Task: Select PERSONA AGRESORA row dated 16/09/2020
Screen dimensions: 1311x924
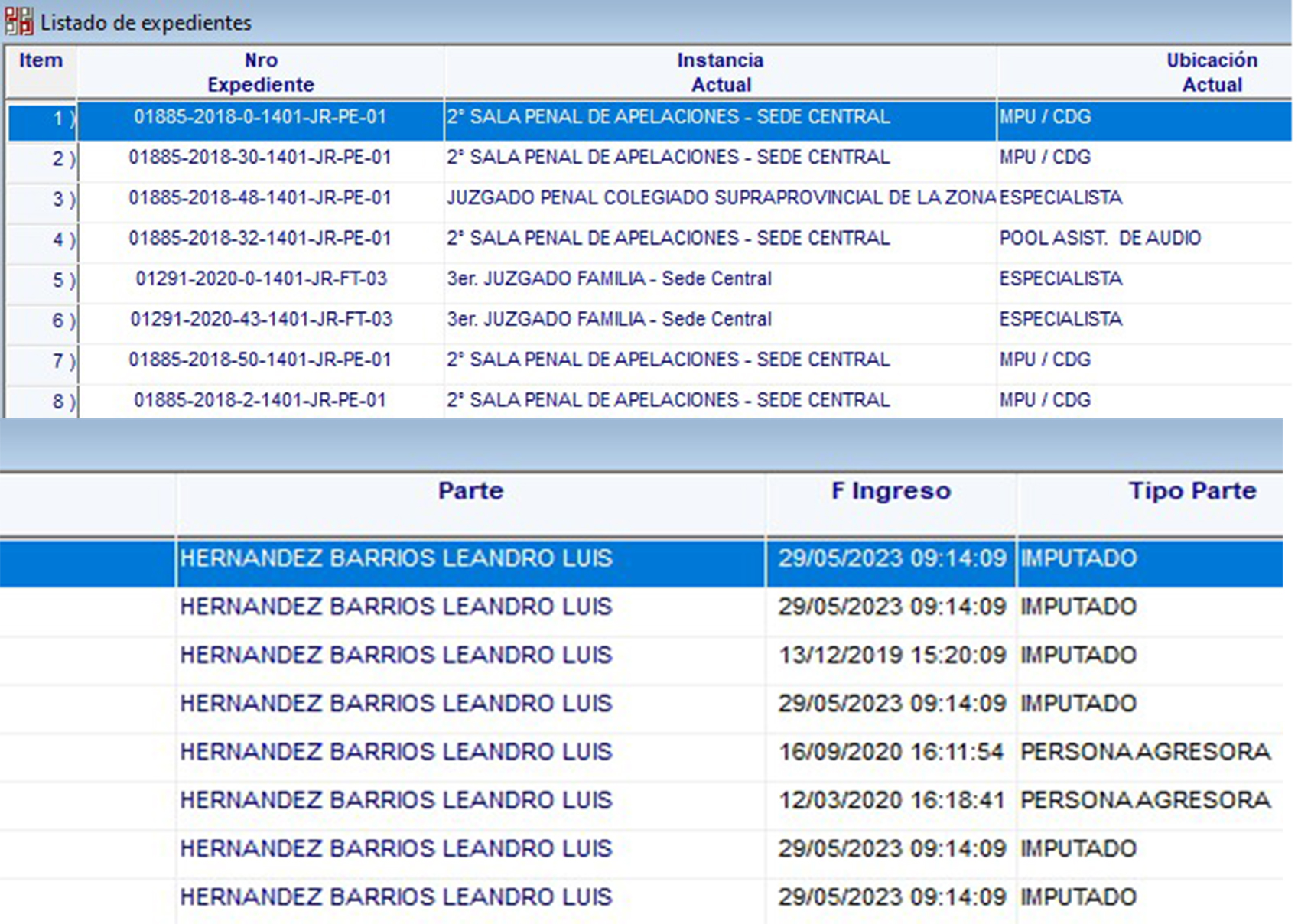Action: click(x=891, y=752)
